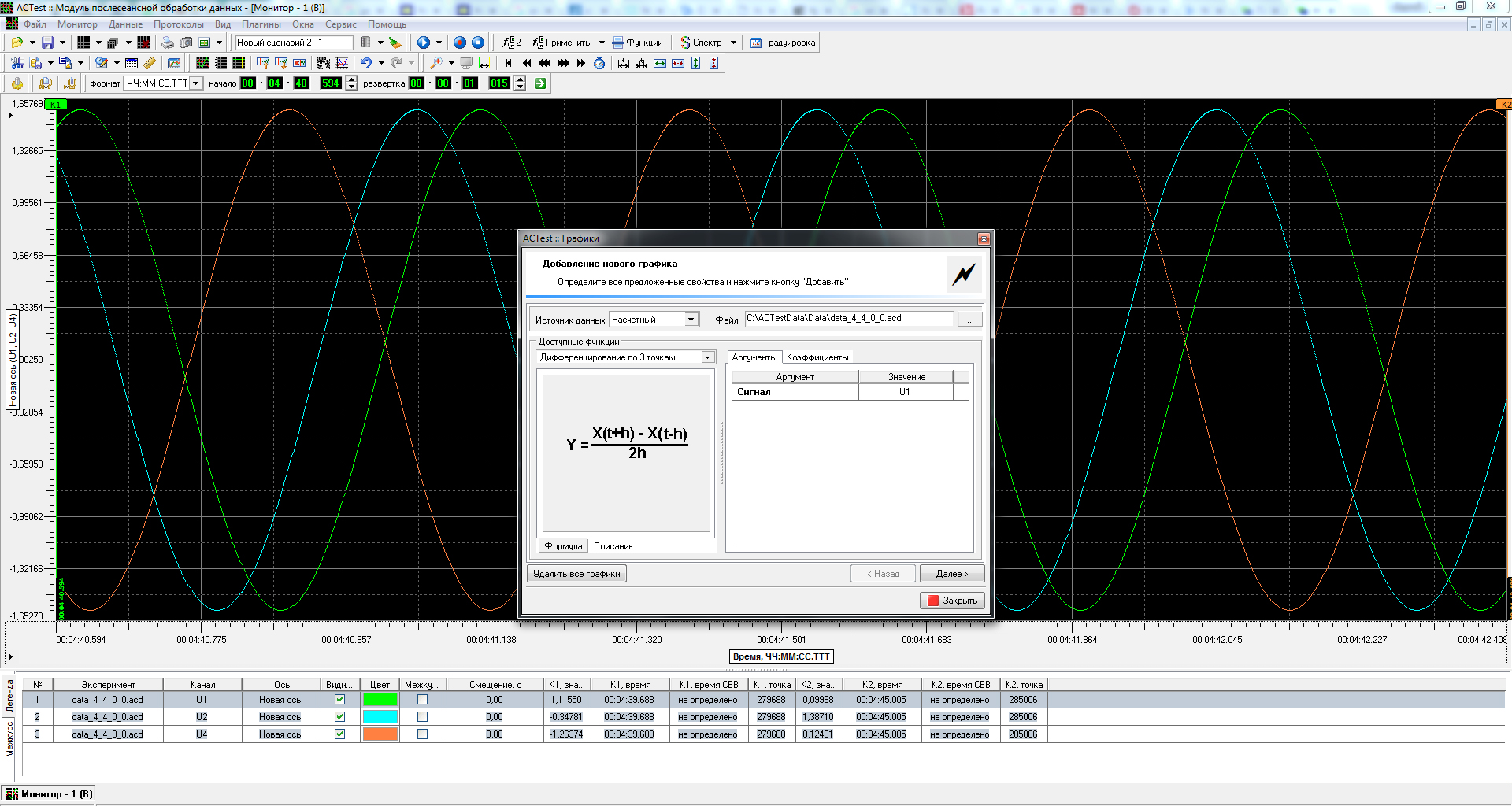Click the clear broom icon beside the scenario field
Viewport: 1512px width, 806px height.
coord(395,43)
